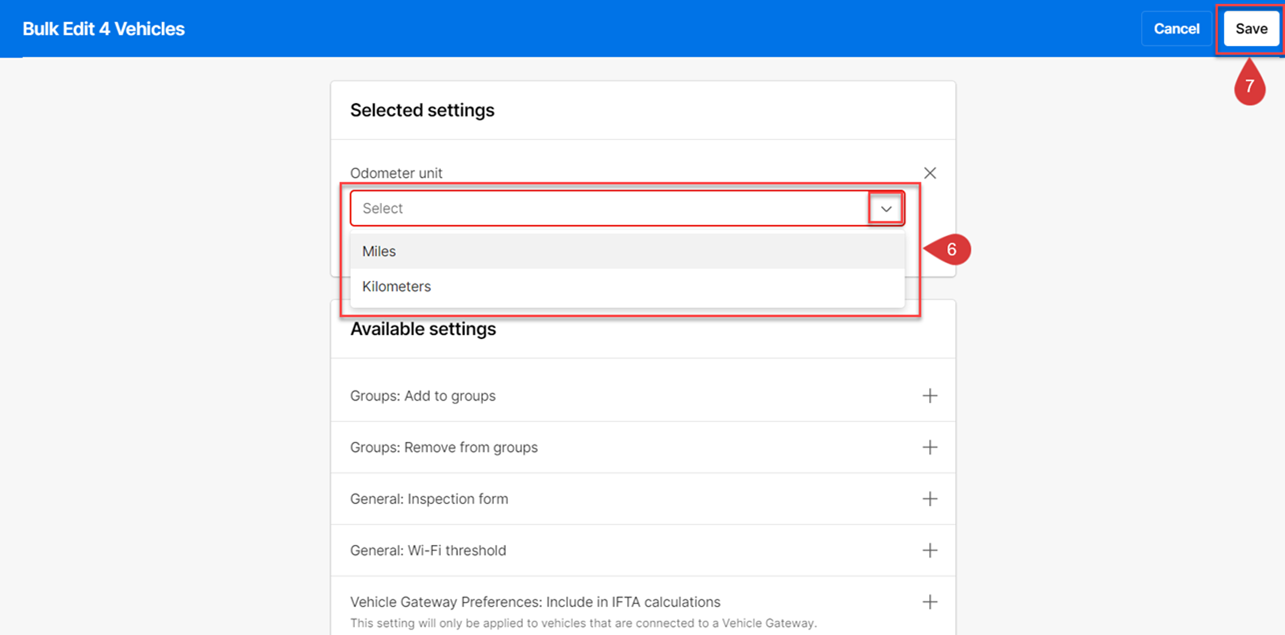Select the 'General: Wi-Fi threshold' row label
This screenshot has height=635, width=1285.
[x=428, y=551]
